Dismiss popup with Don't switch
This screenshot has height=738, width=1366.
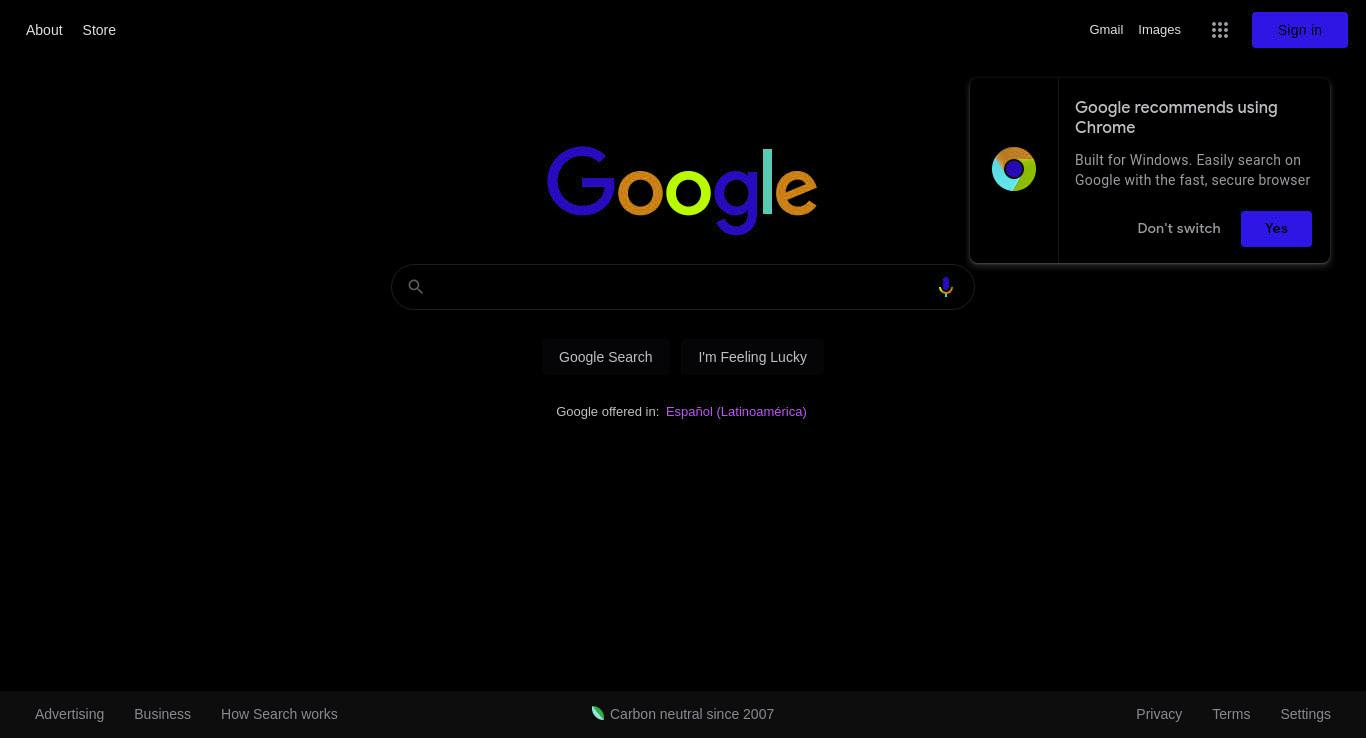click(x=1178, y=228)
